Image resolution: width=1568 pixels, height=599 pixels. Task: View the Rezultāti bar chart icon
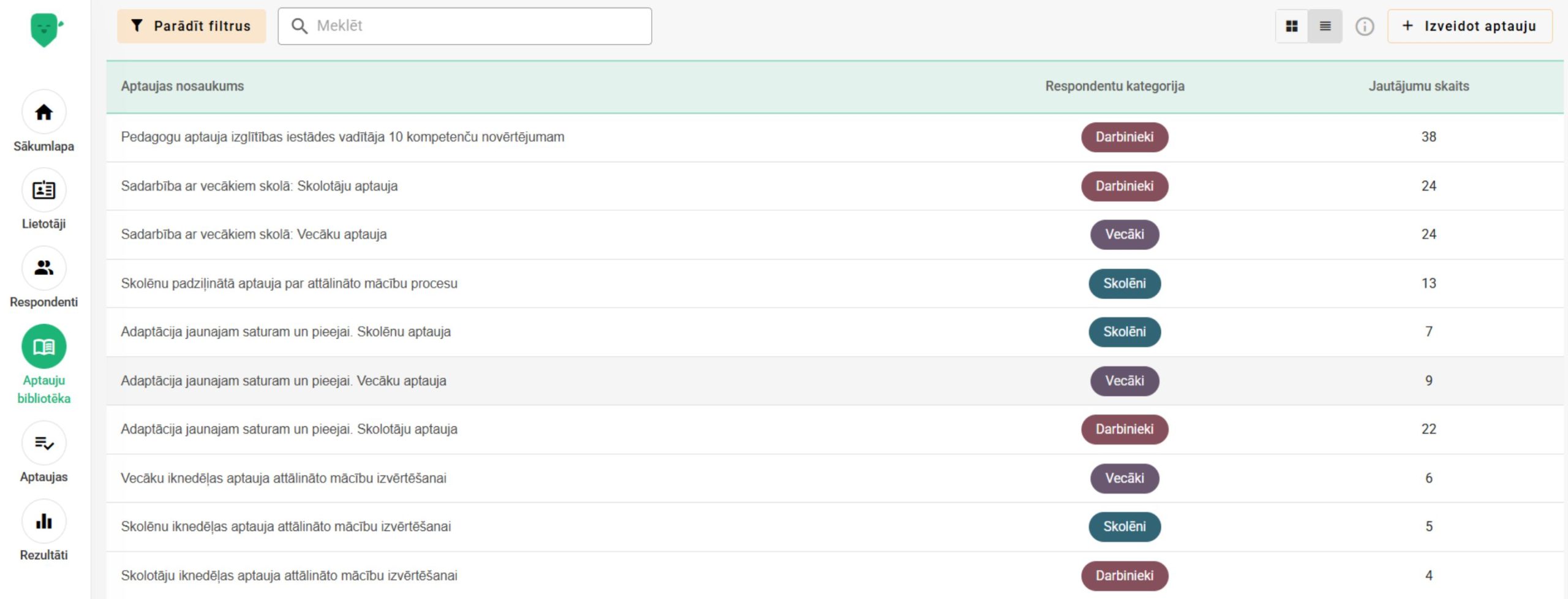point(43,521)
